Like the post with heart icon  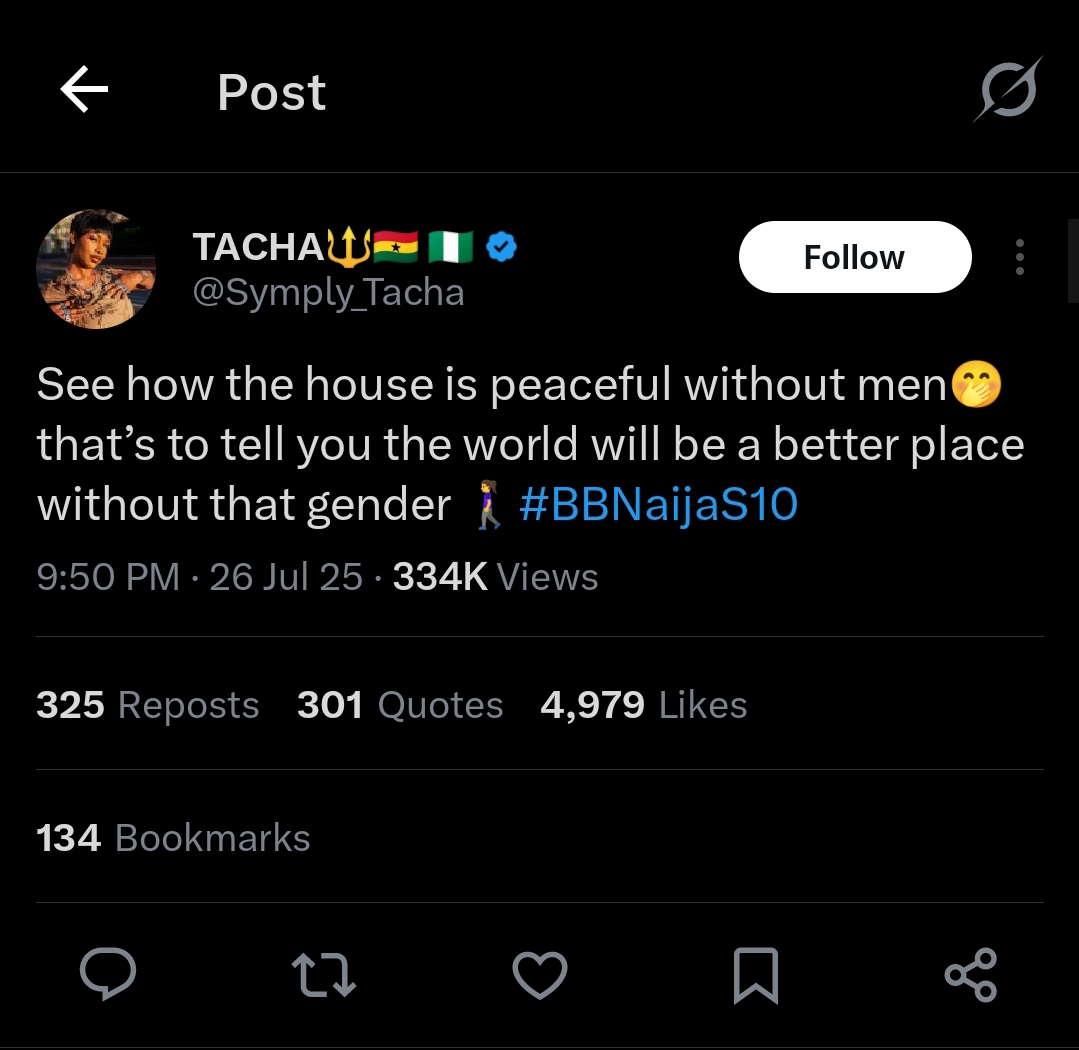[x=540, y=974]
